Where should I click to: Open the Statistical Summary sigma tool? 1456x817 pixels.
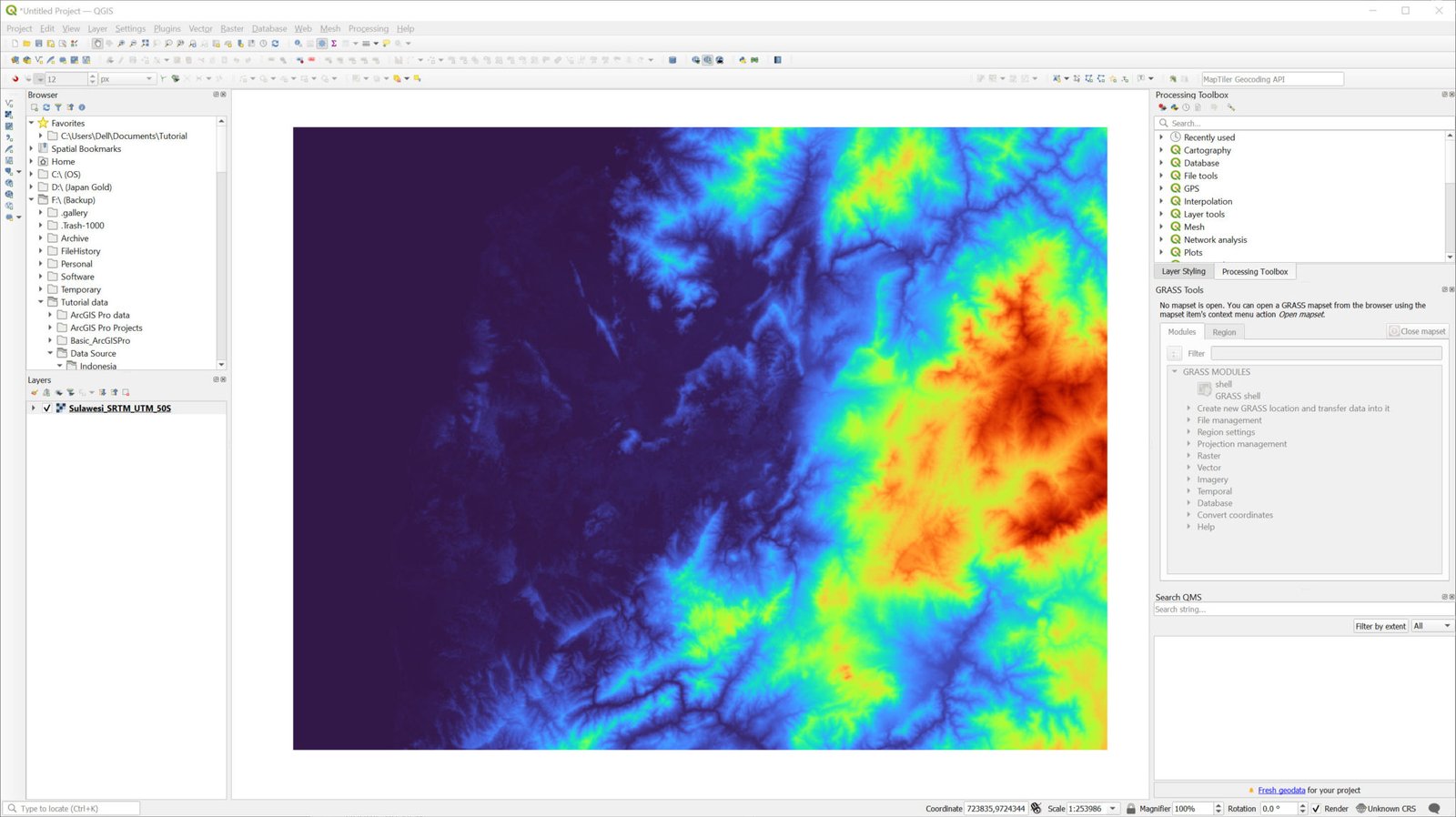pos(334,44)
